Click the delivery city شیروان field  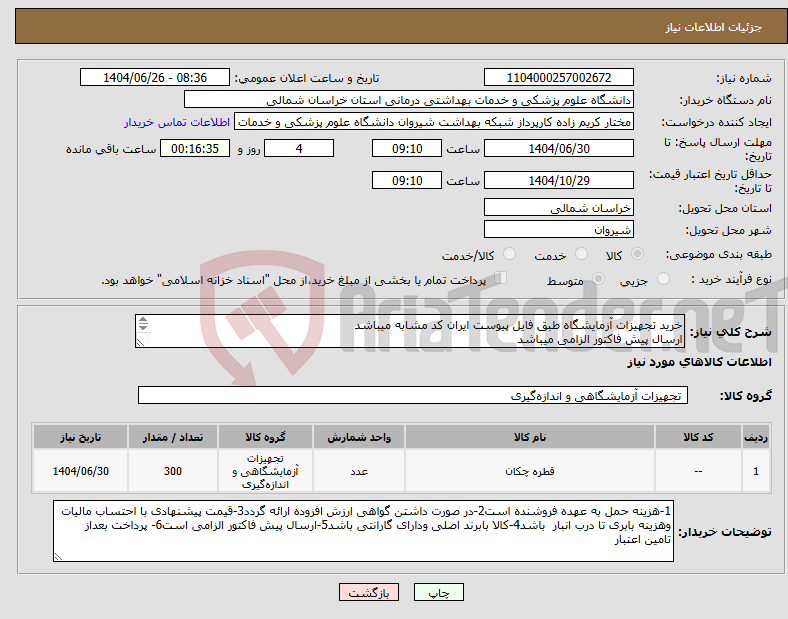point(558,229)
